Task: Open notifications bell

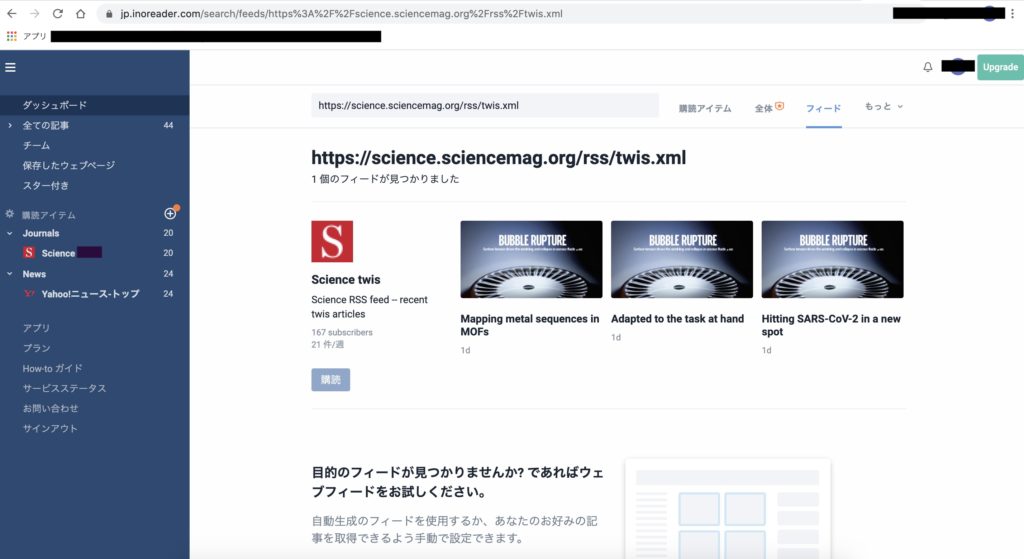Action: [x=927, y=67]
